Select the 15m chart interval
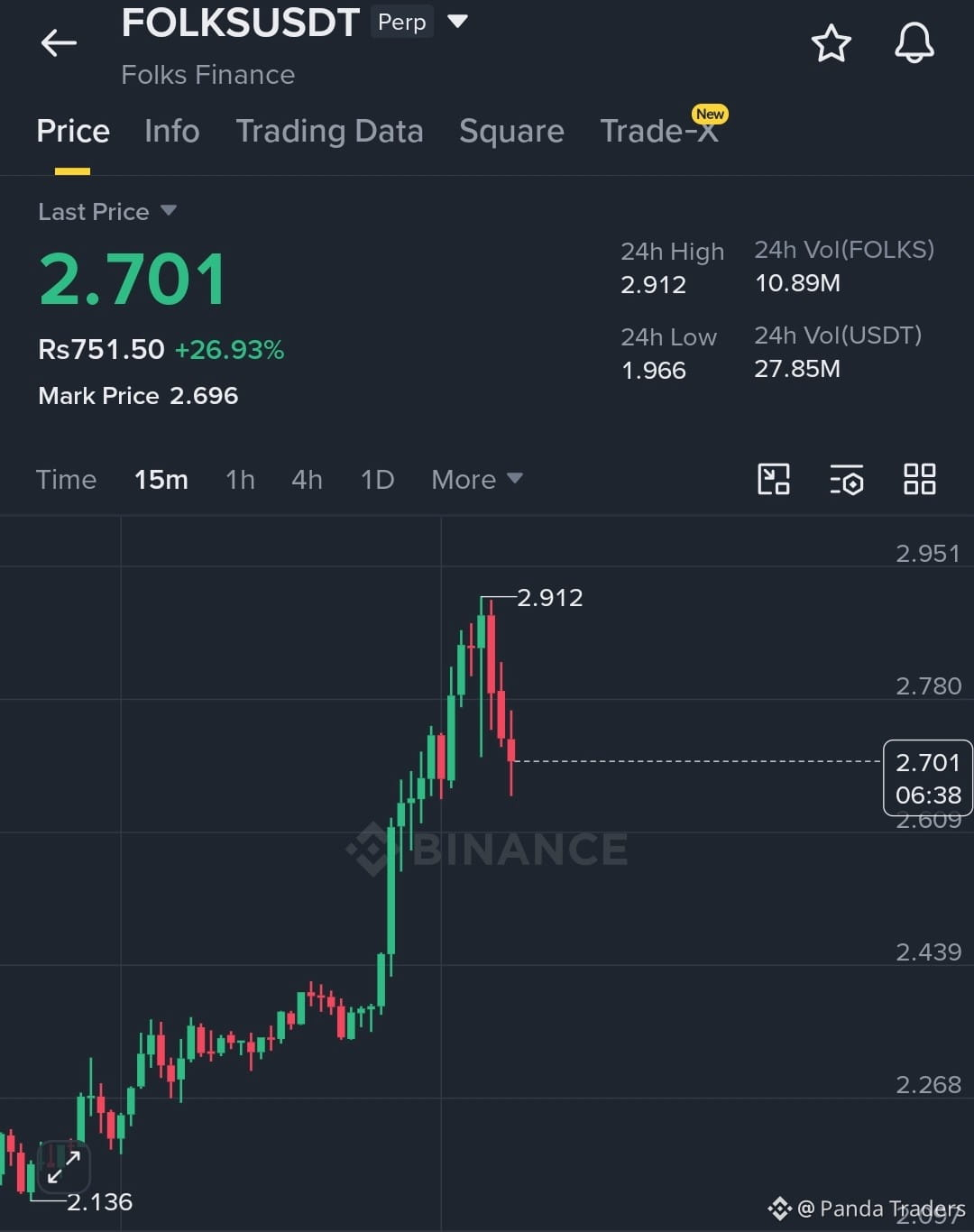 [x=161, y=479]
